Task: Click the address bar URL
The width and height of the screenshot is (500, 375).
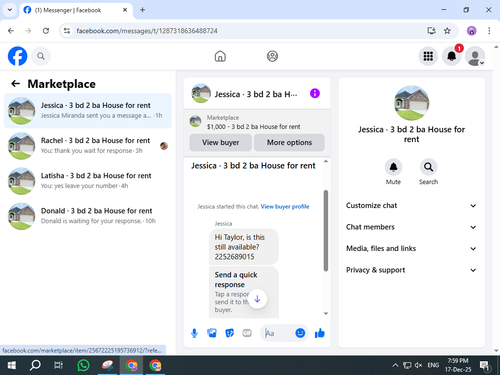Action: (147, 31)
